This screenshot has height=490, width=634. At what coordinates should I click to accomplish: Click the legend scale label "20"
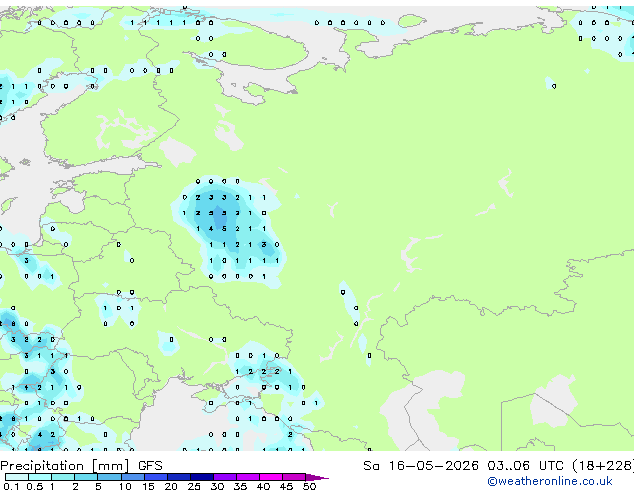tap(171, 486)
